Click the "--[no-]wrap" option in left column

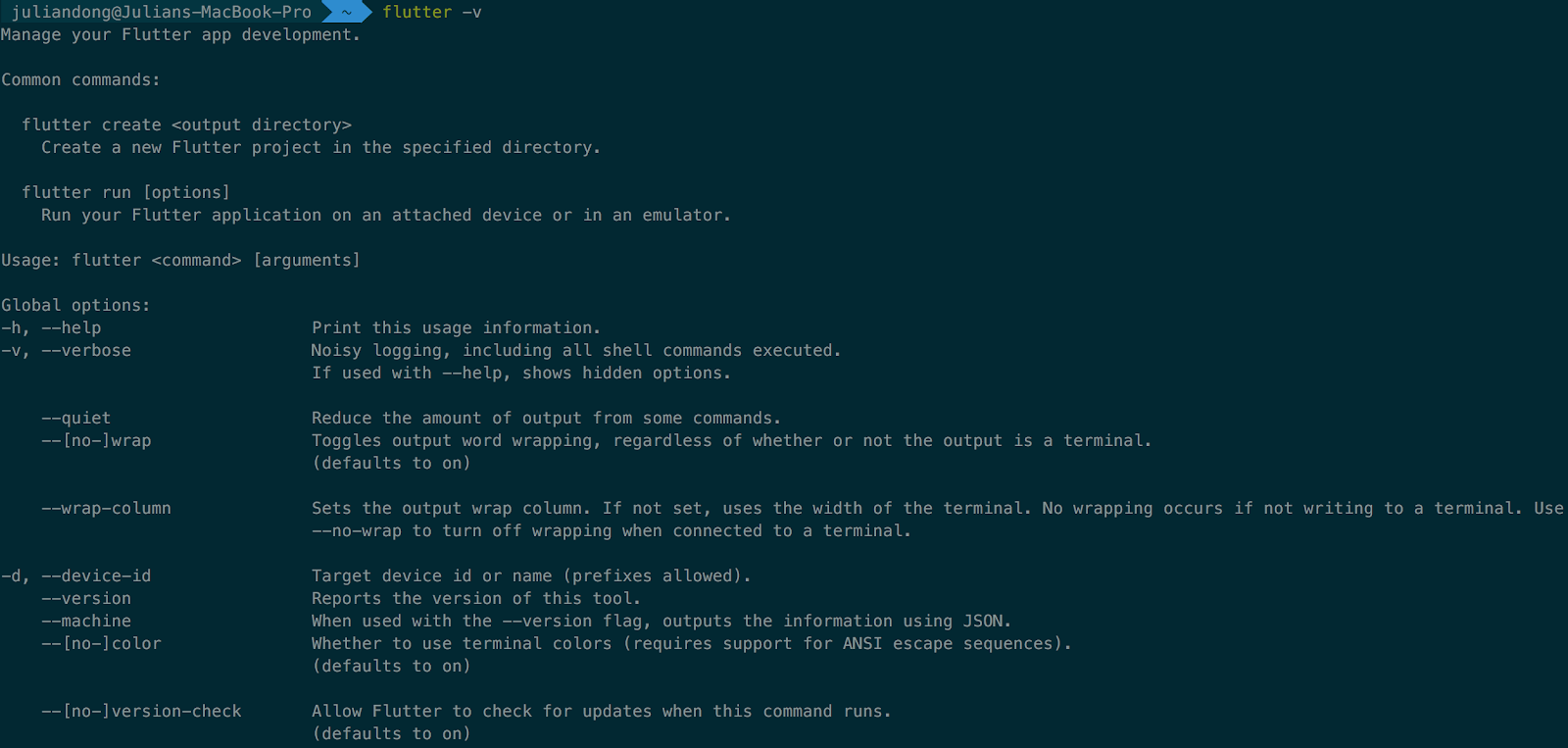point(96,440)
